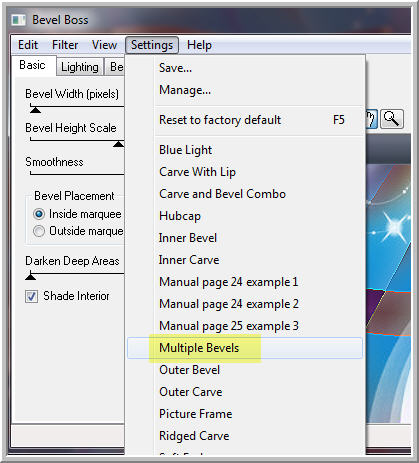The image size is (419, 463).
Task: Click the Bevel Width slider handle
Action: 35,110
